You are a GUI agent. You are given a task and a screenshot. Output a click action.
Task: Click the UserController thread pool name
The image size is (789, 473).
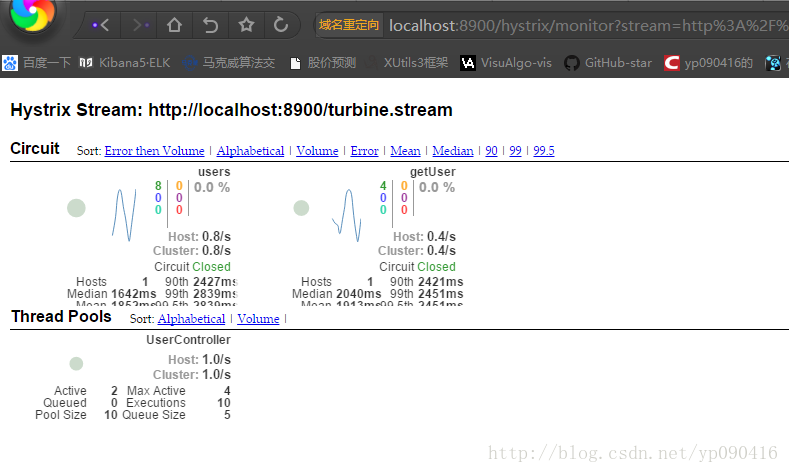tap(188, 340)
